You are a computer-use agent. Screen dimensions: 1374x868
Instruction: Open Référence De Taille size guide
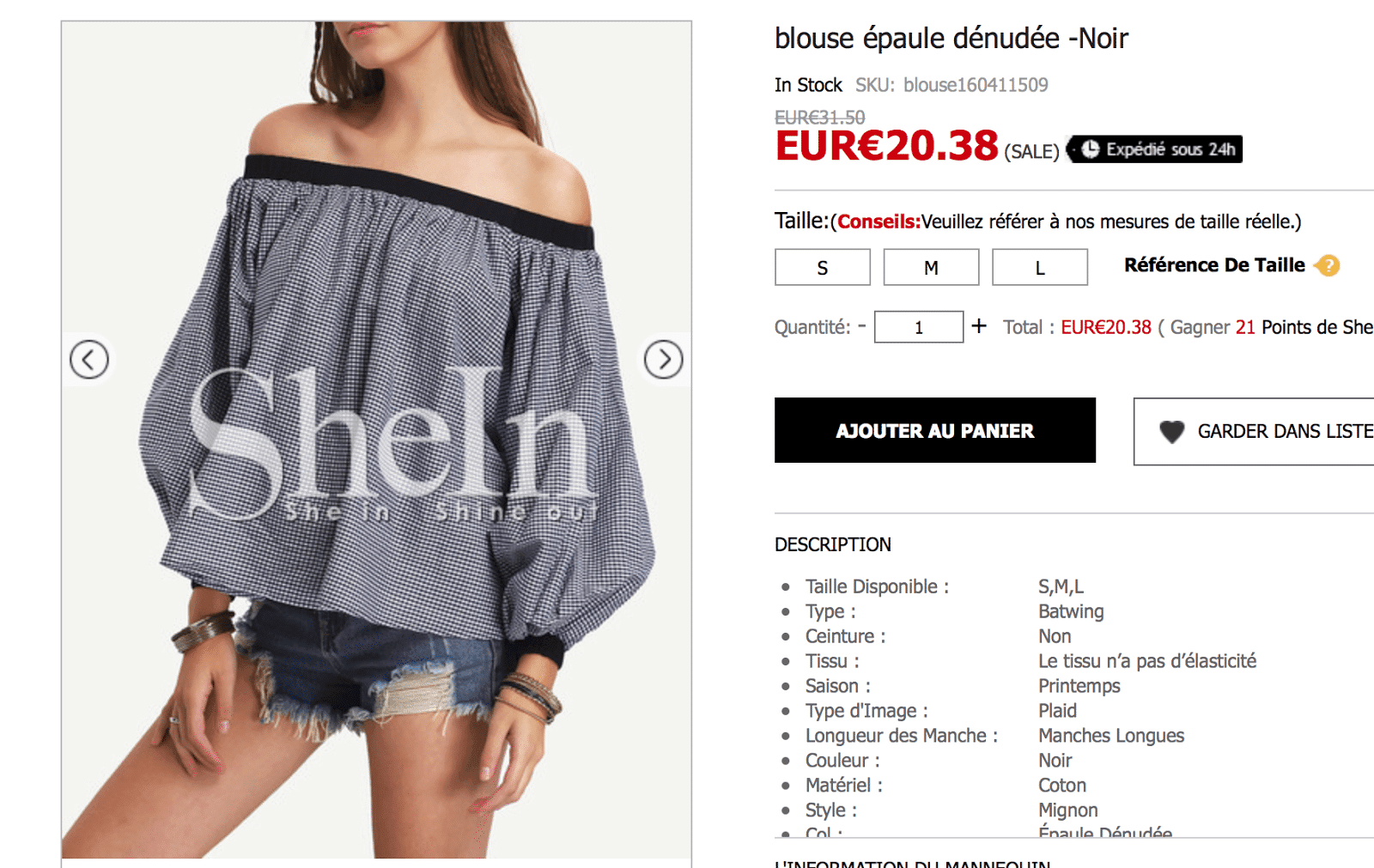(1214, 265)
